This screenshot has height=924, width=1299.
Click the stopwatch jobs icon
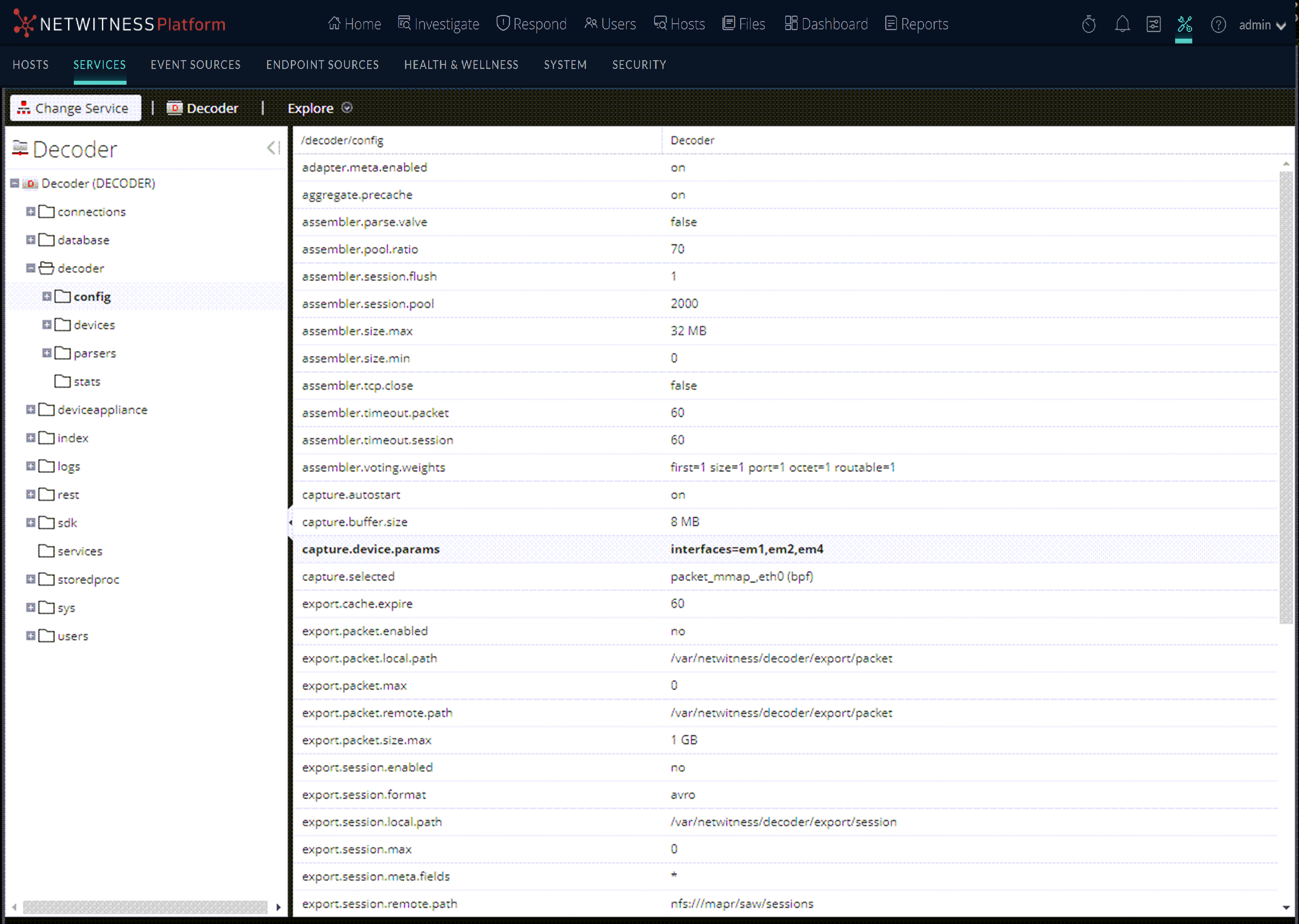[1089, 25]
